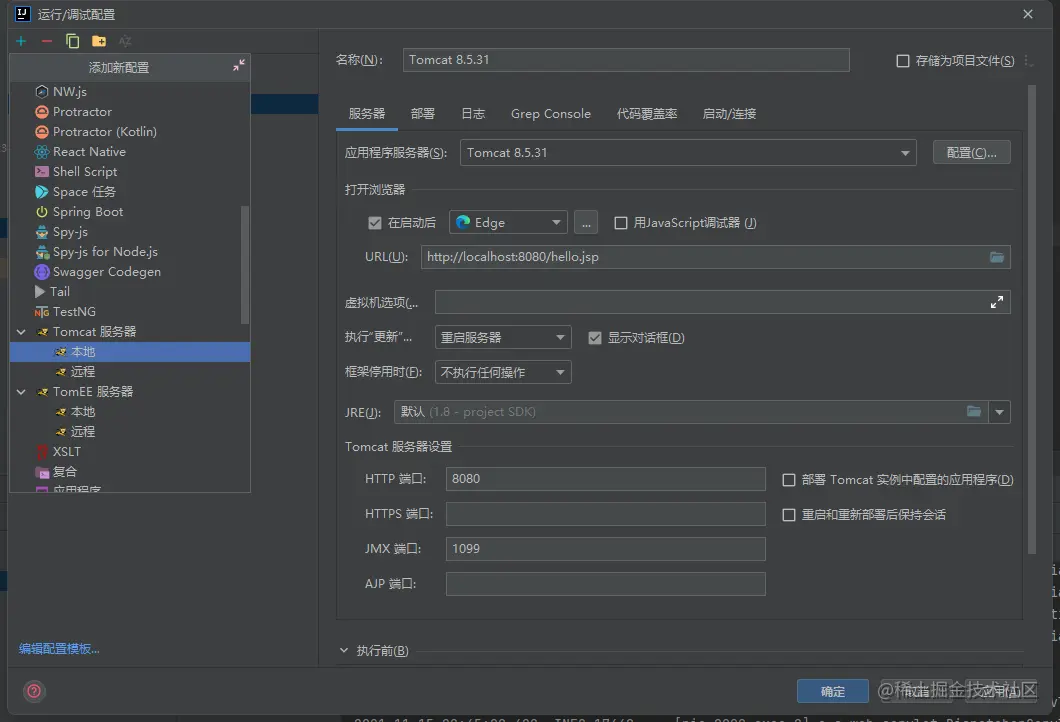The image size is (1060, 722).
Task: Switch to the 服务器 tab
Action: click(367, 114)
